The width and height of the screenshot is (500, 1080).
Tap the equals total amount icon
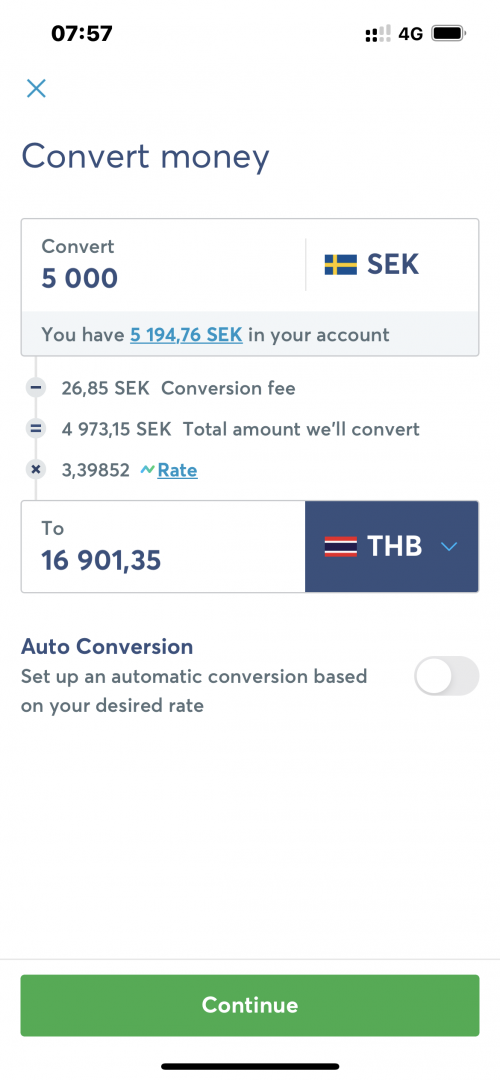(36, 429)
